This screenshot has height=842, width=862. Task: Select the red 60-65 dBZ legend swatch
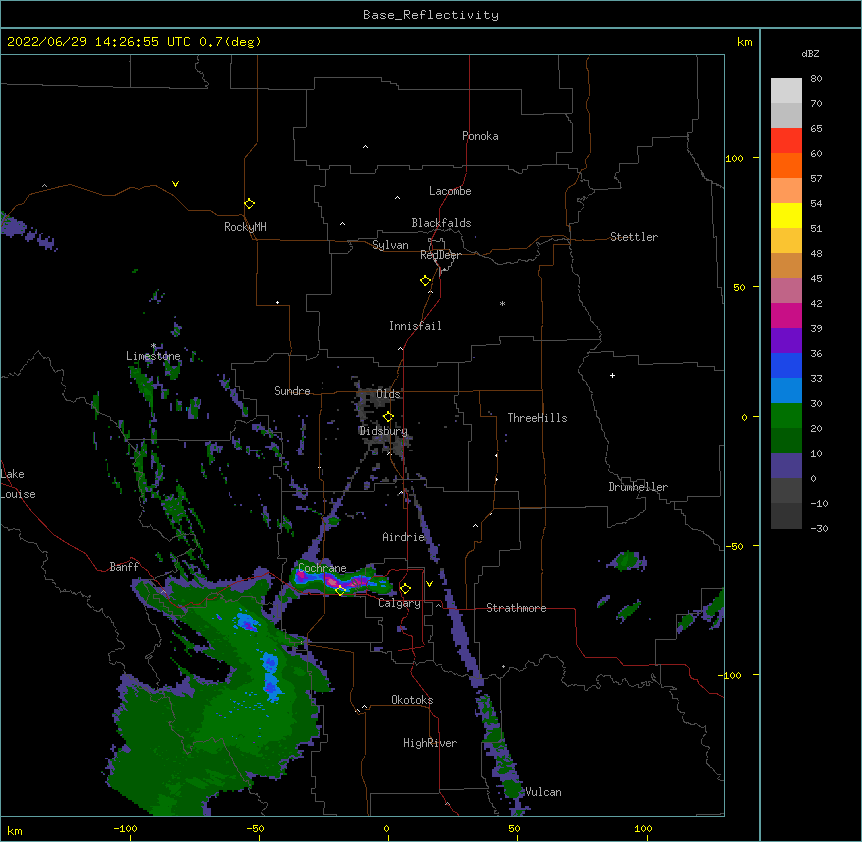[786, 140]
